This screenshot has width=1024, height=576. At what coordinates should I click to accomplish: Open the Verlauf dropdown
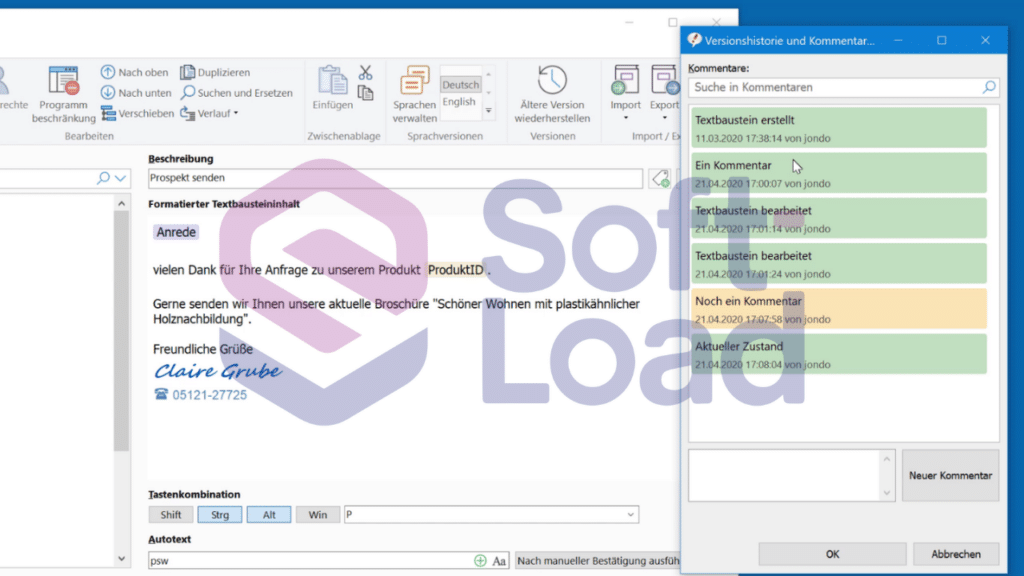pos(209,113)
